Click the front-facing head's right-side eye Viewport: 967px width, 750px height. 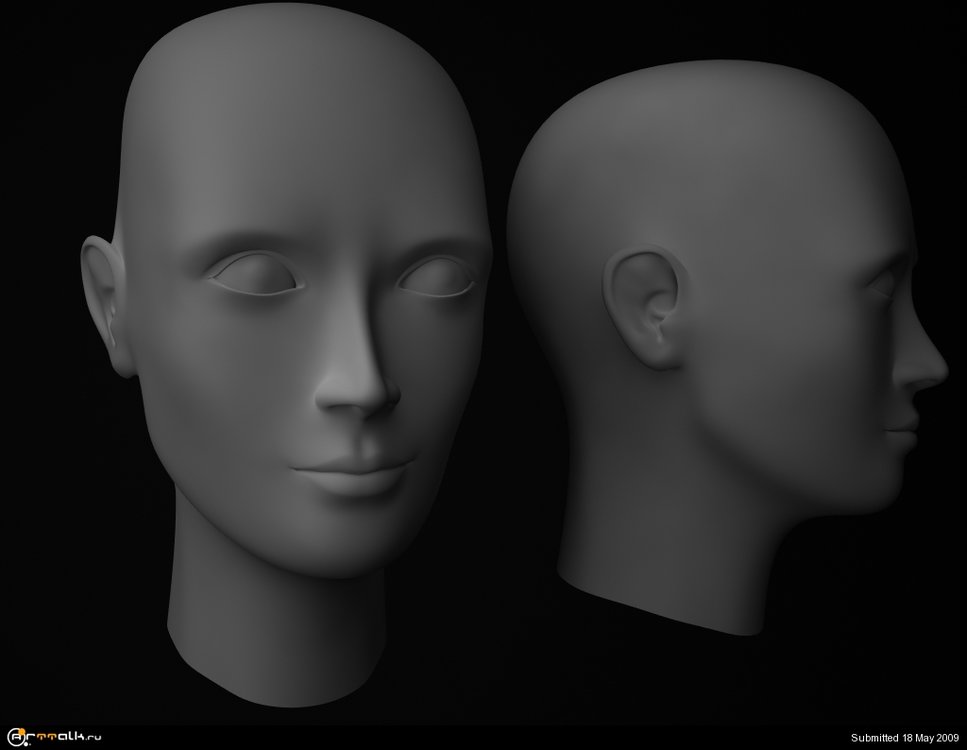(x=436, y=278)
